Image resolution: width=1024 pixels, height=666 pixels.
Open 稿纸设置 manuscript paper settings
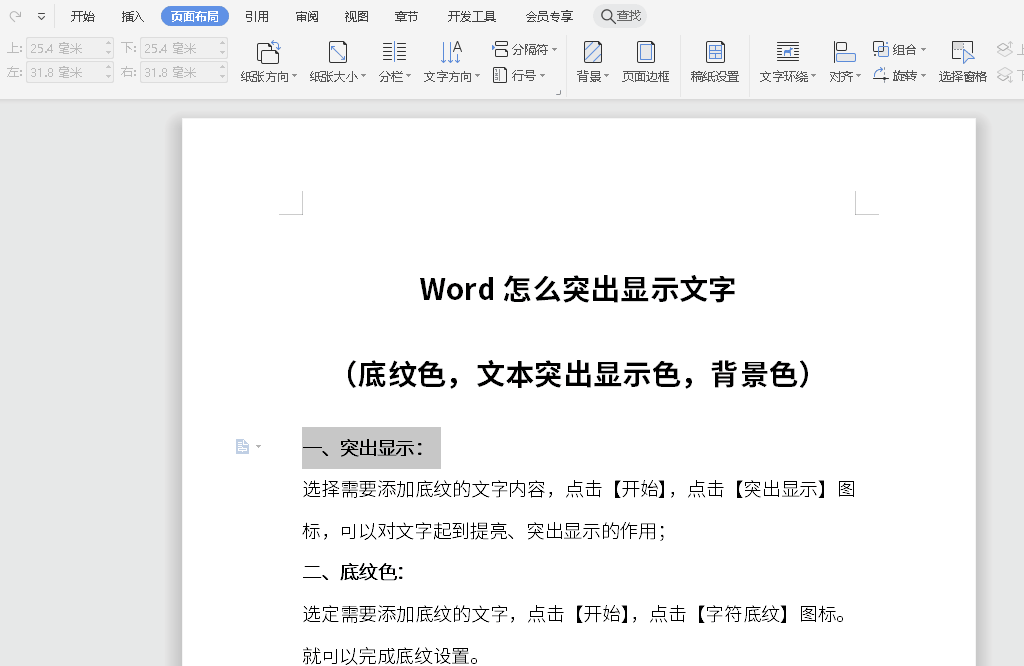click(715, 54)
